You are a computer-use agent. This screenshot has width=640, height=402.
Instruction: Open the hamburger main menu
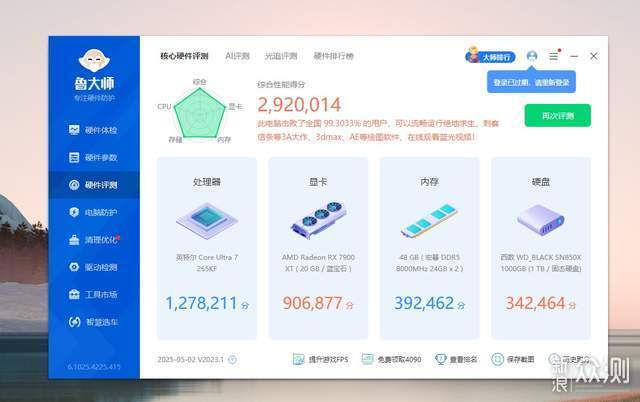[553, 56]
